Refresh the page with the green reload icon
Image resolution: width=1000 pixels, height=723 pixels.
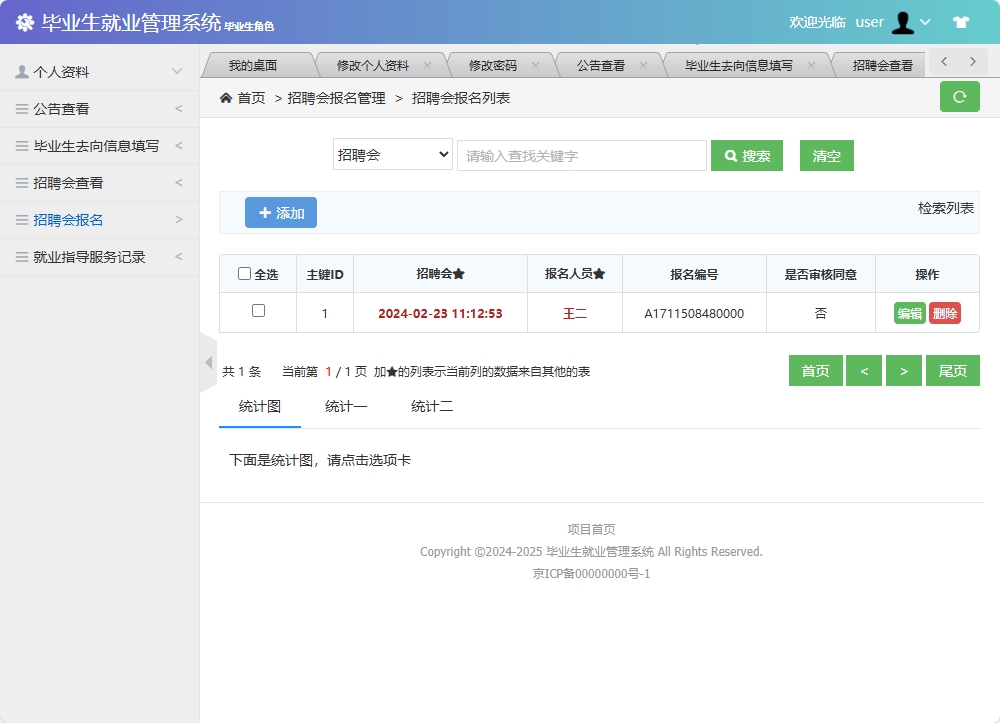(x=959, y=97)
